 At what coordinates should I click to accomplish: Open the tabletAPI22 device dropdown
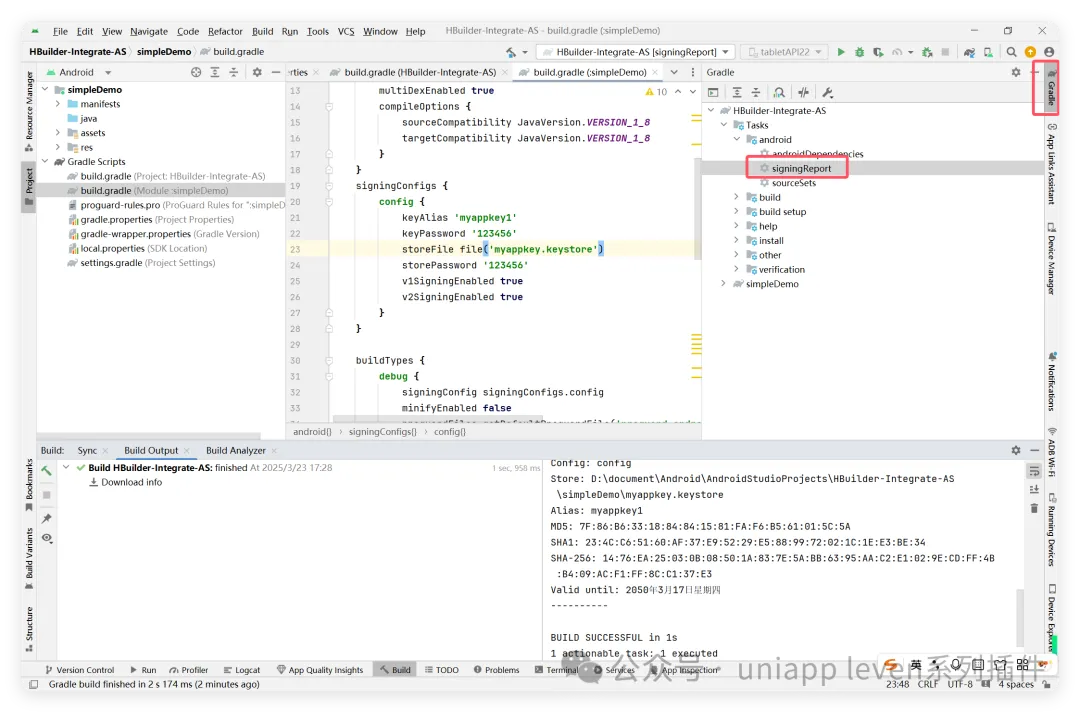pyautogui.click(x=785, y=52)
